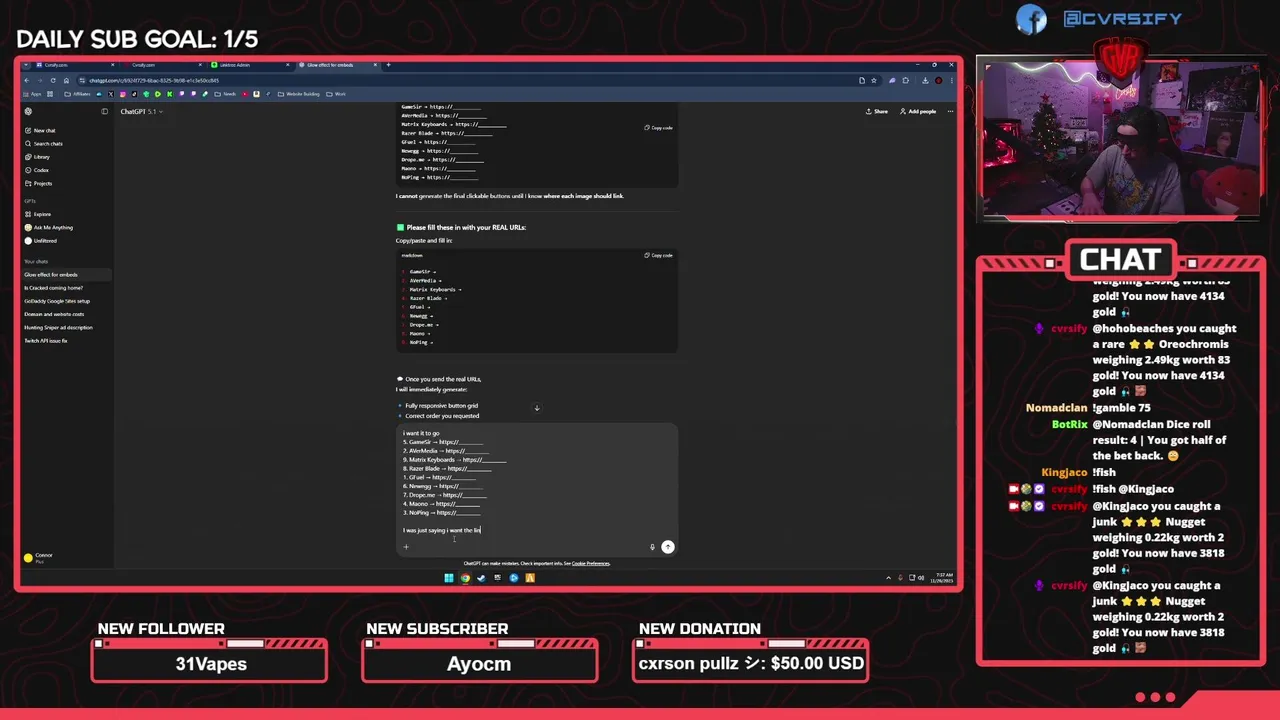The width and height of the screenshot is (1280, 720).
Task: Open the Affiliates bookmark folder
Action: [x=79, y=94]
